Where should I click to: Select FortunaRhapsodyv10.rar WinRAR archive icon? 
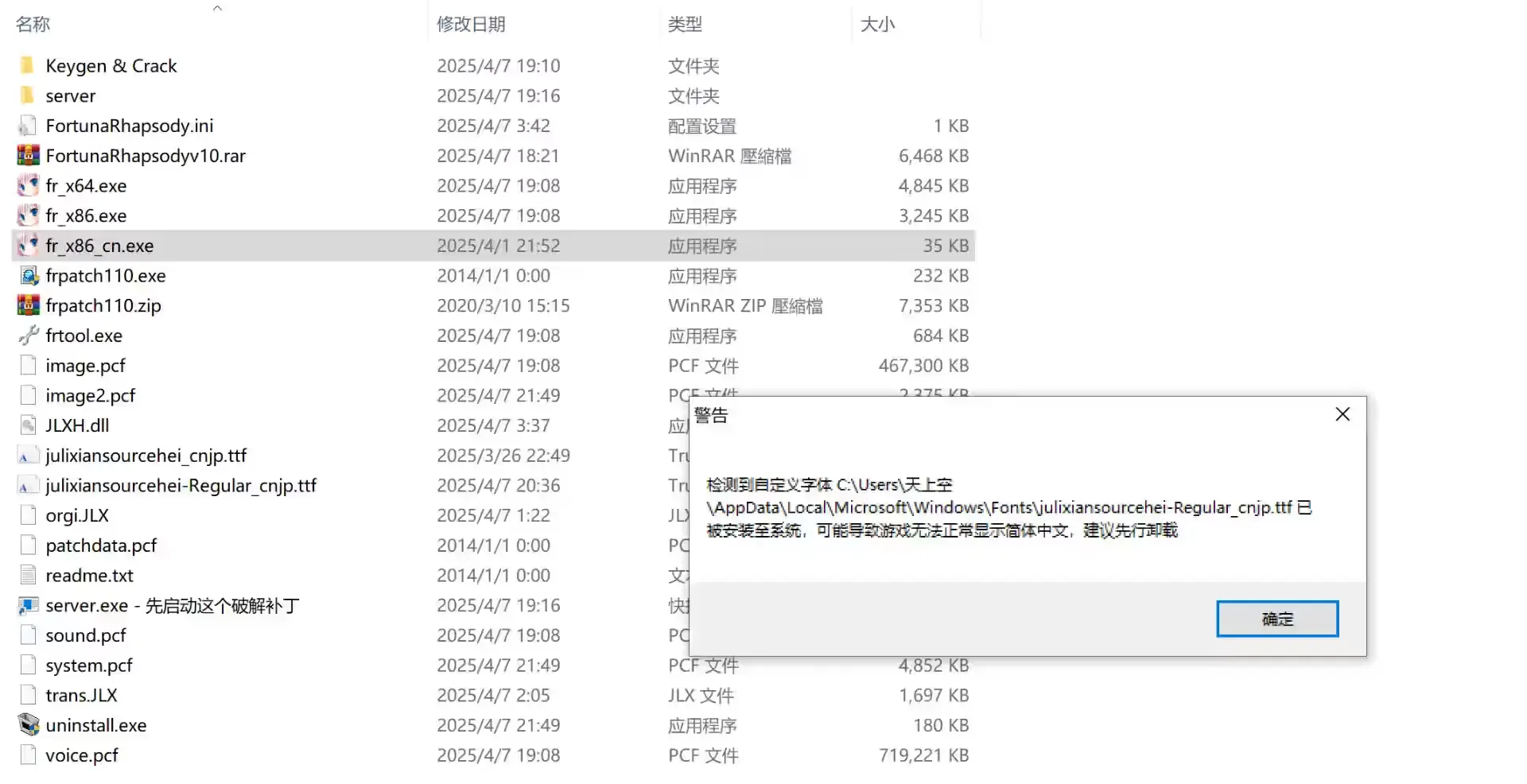[28, 155]
